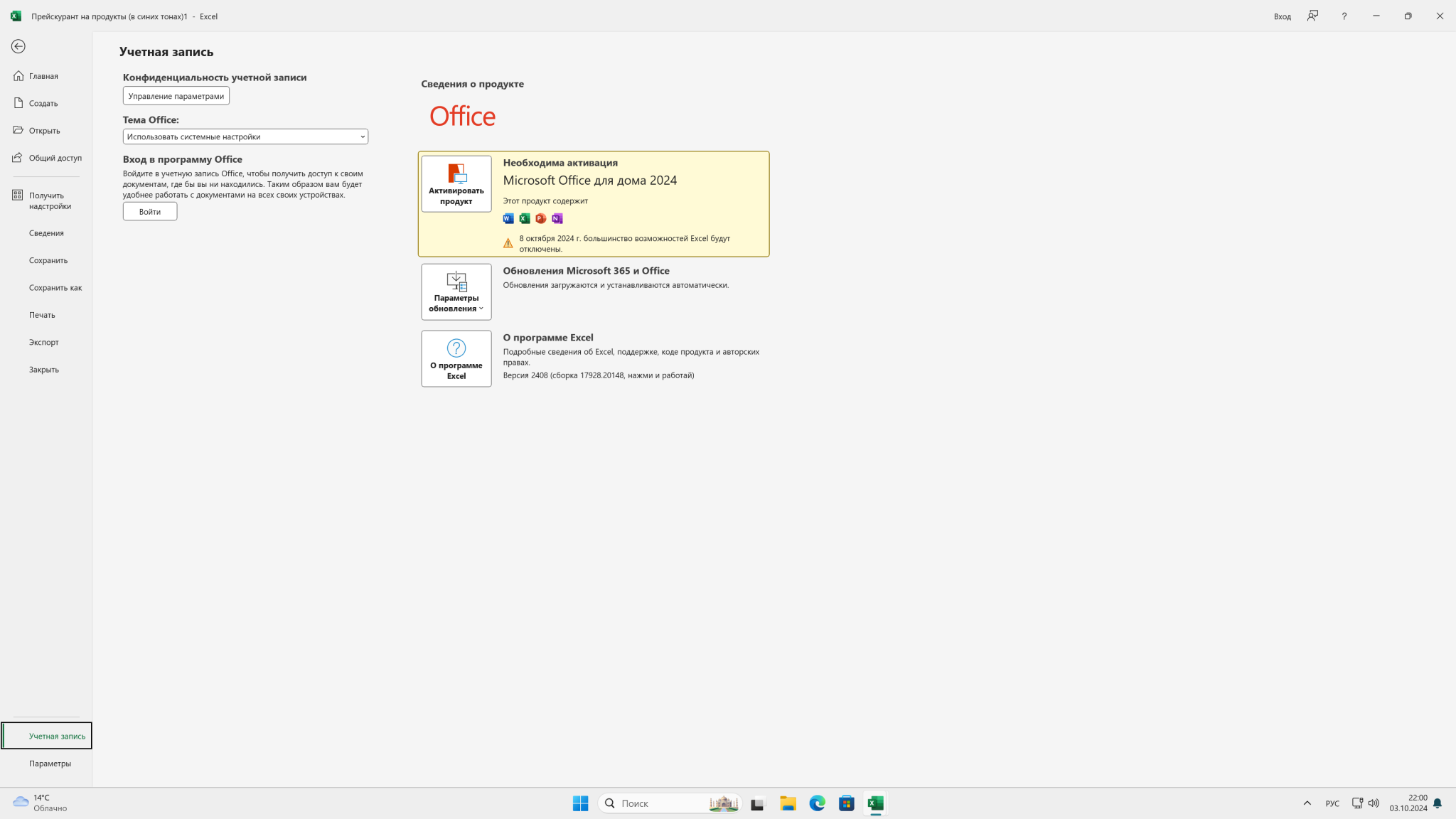Click the feedback person icon in title bar
Screen dimensions: 1456x819
(1312, 16)
